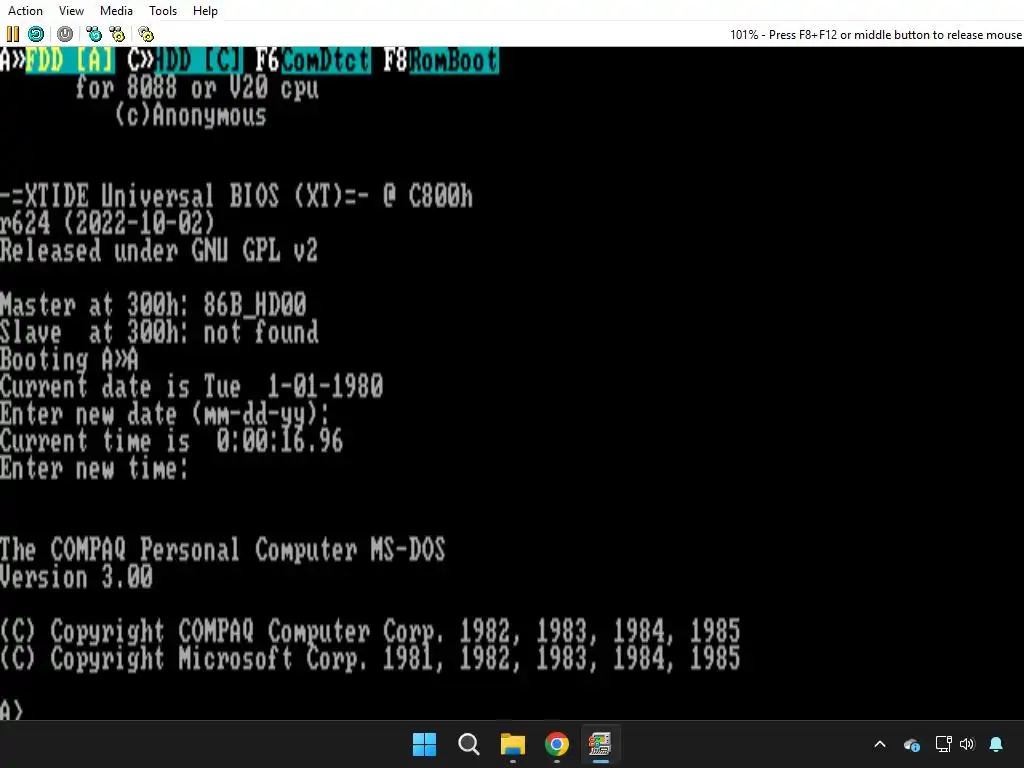This screenshot has width=1024, height=768.
Task: Open the Tools menu
Action: (x=163, y=10)
